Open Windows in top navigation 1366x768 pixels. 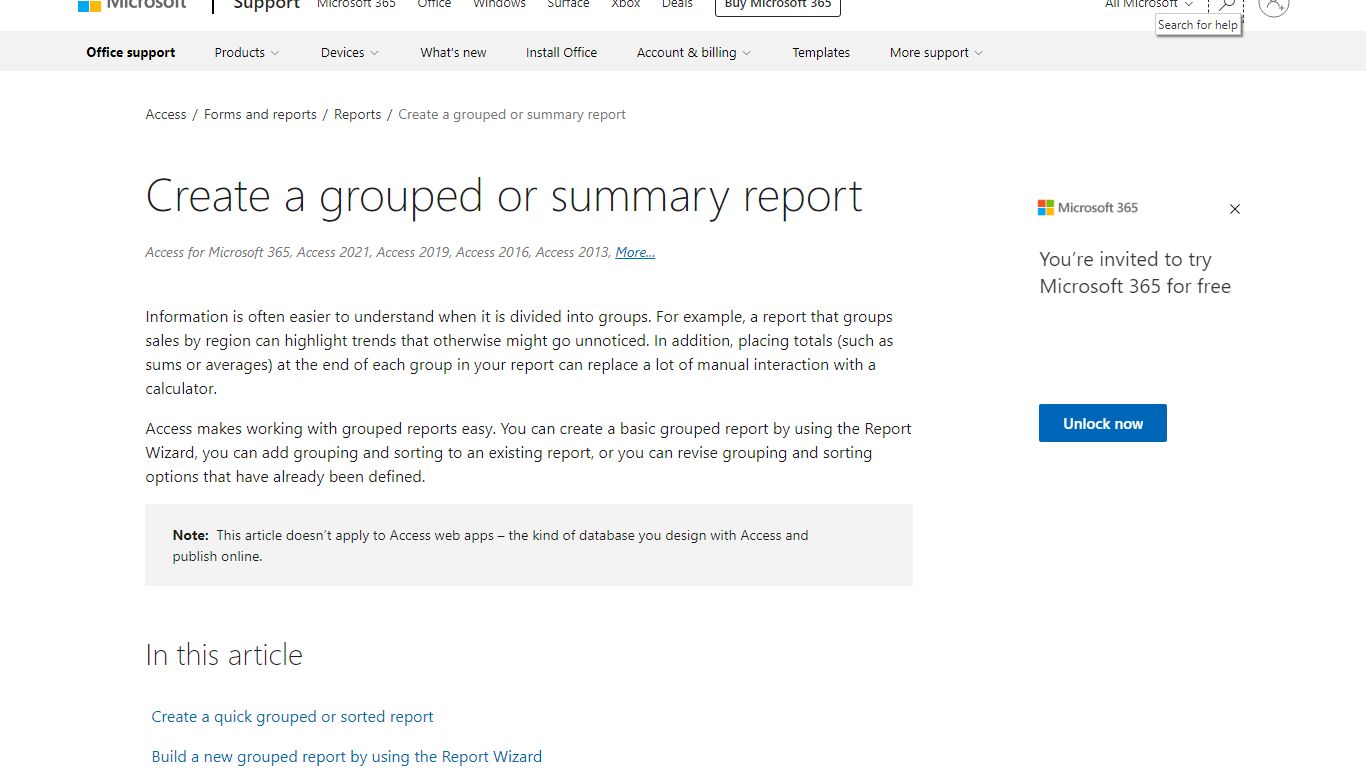tap(499, 4)
